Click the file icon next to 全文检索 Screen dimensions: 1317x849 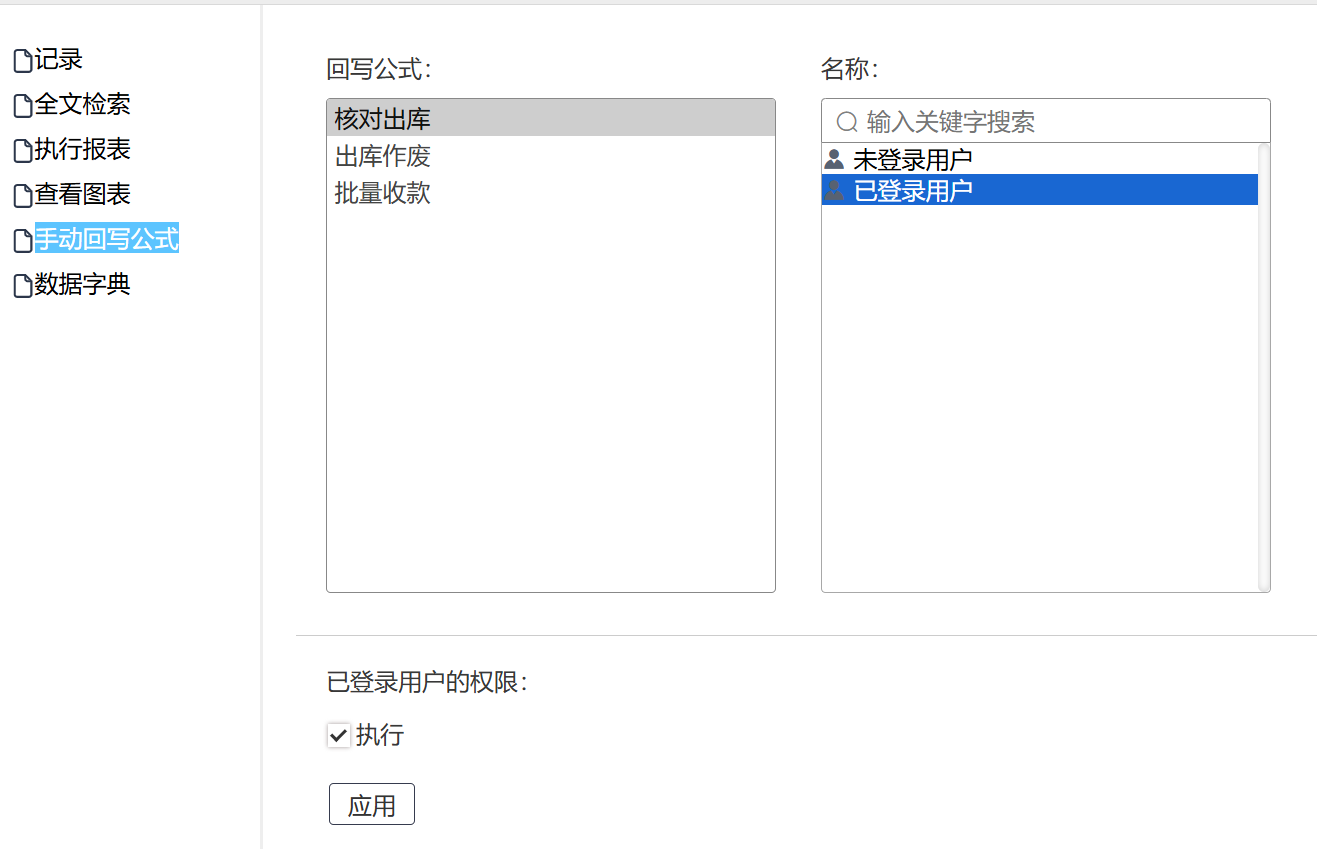click(22, 106)
